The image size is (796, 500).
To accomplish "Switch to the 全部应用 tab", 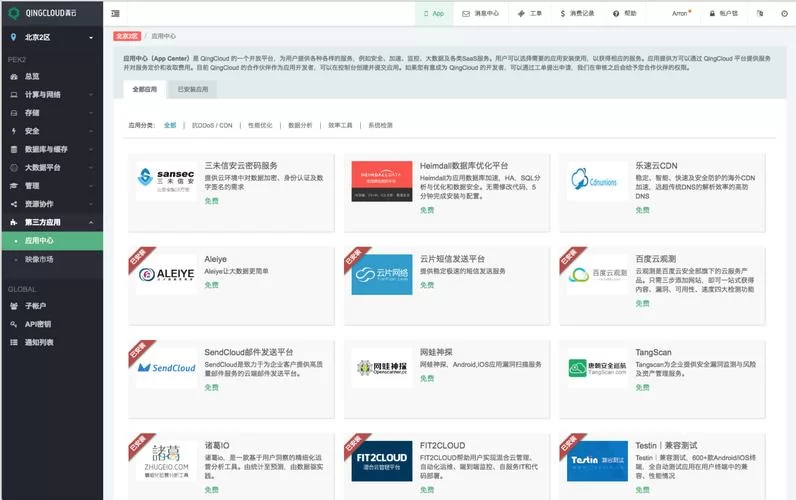I will 145,89.
